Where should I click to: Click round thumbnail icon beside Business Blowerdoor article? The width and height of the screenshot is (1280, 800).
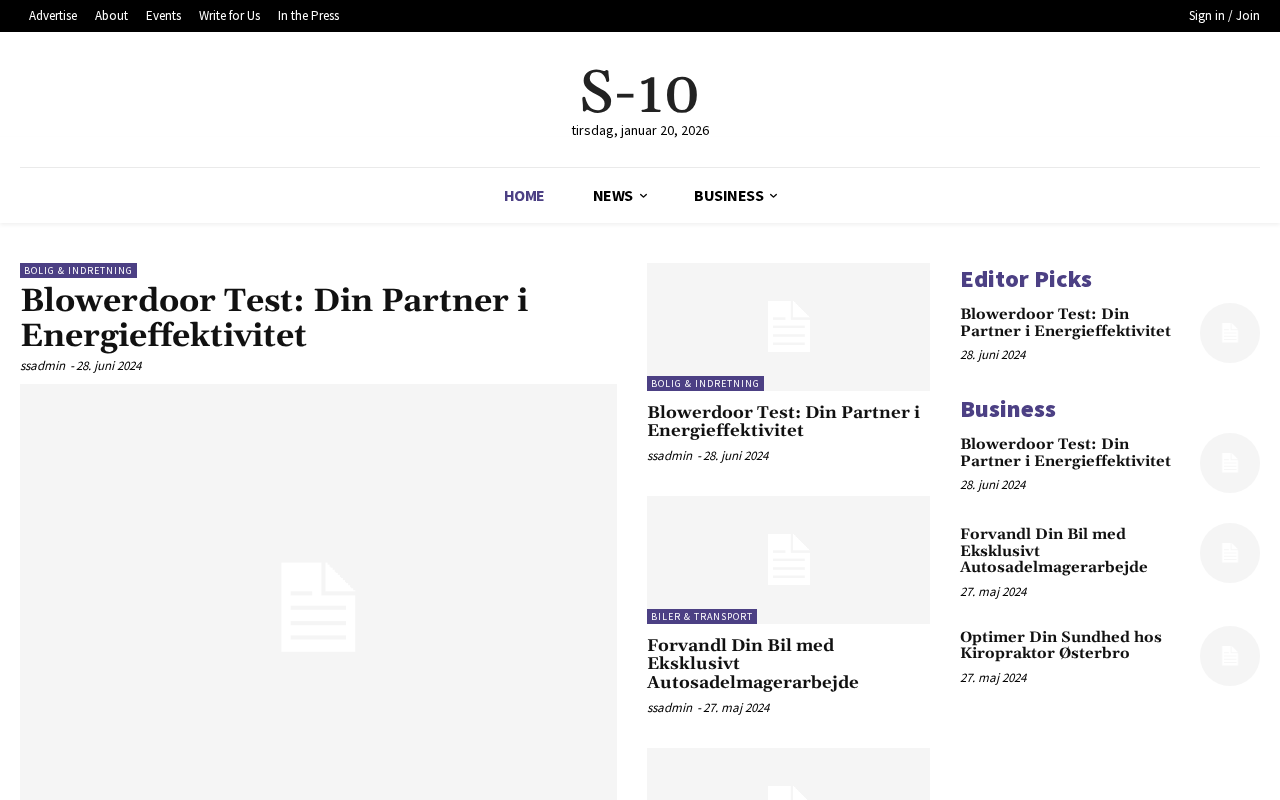pyautogui.click(x=1229, y=463)
